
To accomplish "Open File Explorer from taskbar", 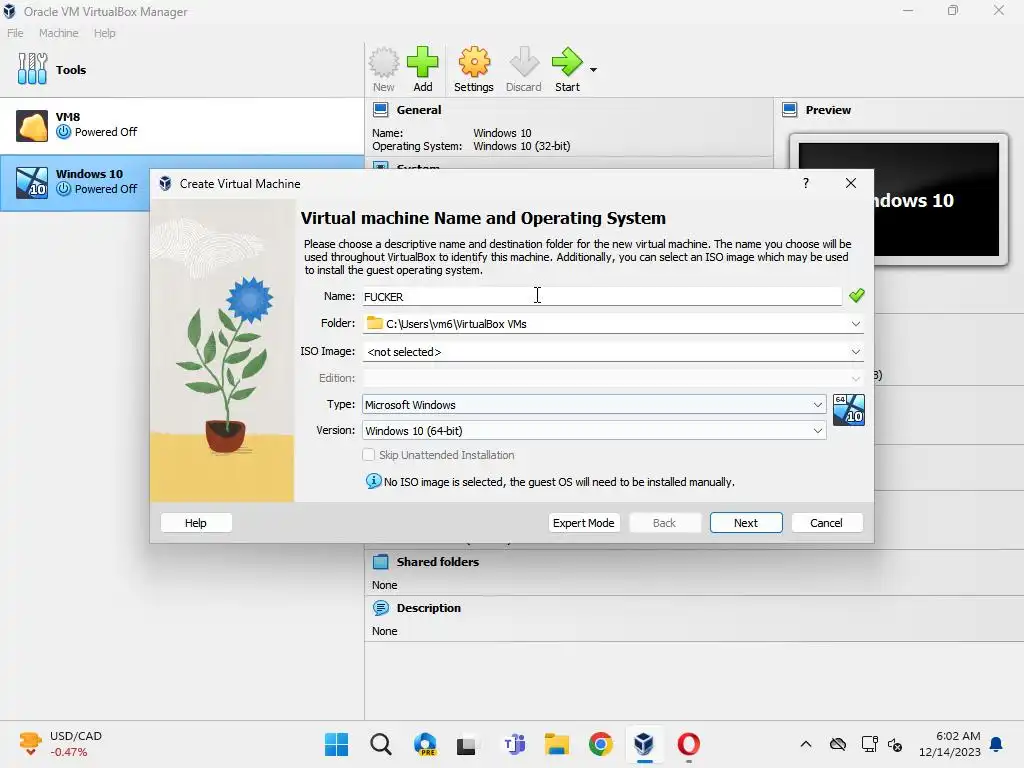I will pos(556,744).
